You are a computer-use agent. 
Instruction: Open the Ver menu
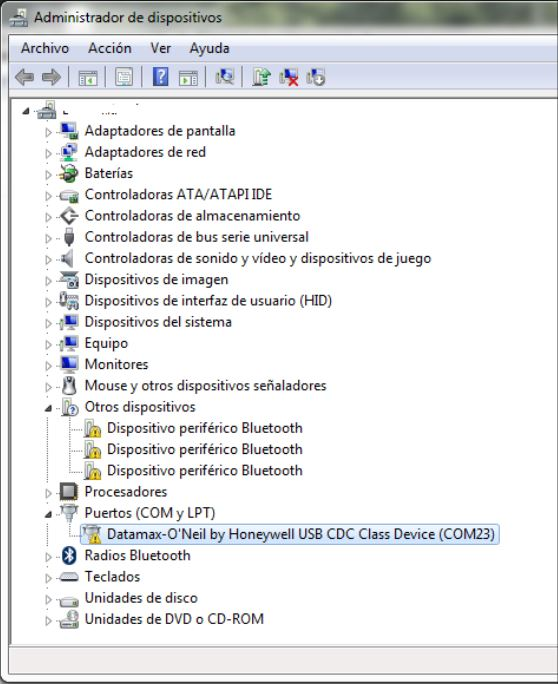pos(161,48)
